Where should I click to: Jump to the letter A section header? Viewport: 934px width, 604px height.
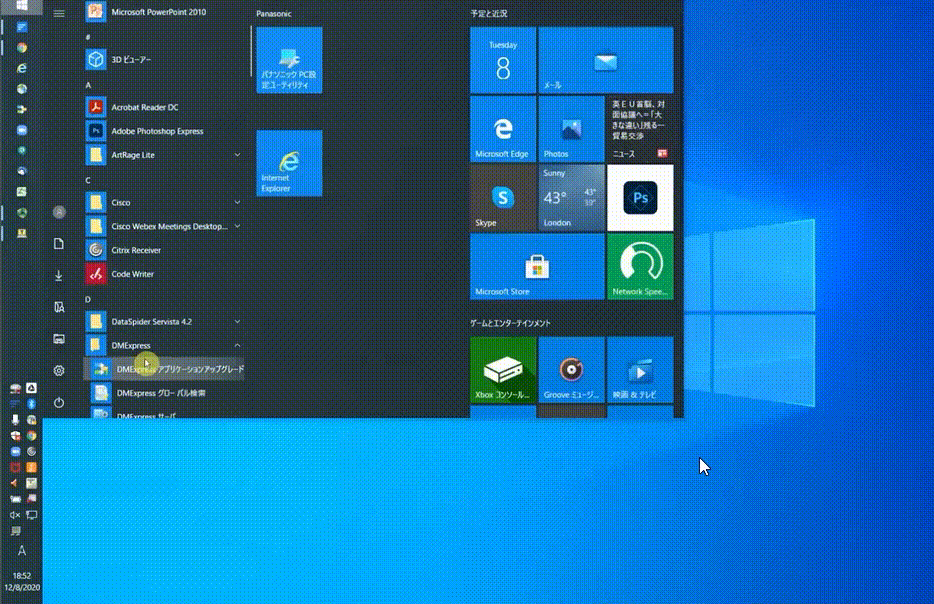point(88,85)
